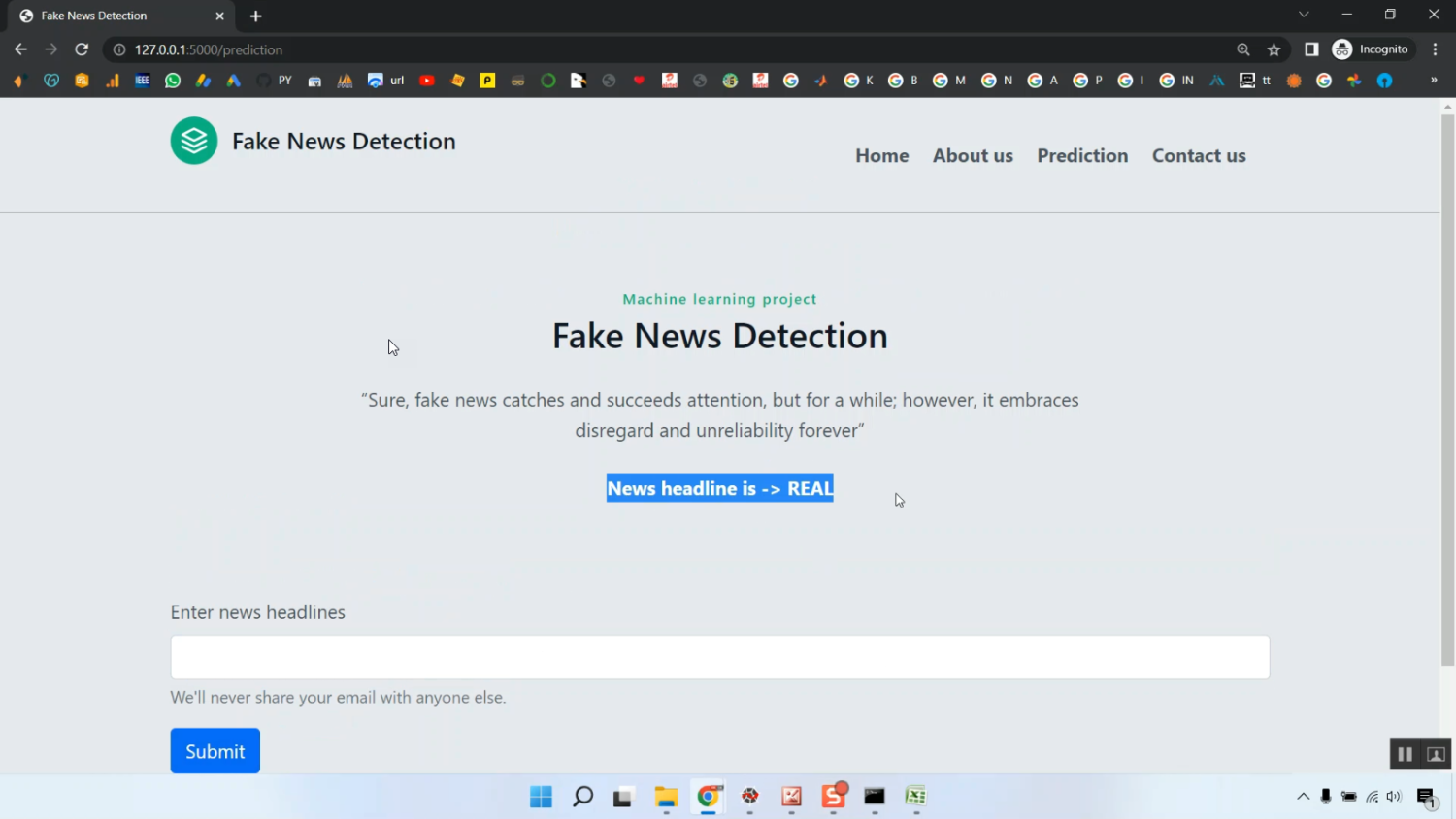This screenshot has height=819, width=1456.
Task: Open File Explorer from the taskbar
Action: point(666,797)
